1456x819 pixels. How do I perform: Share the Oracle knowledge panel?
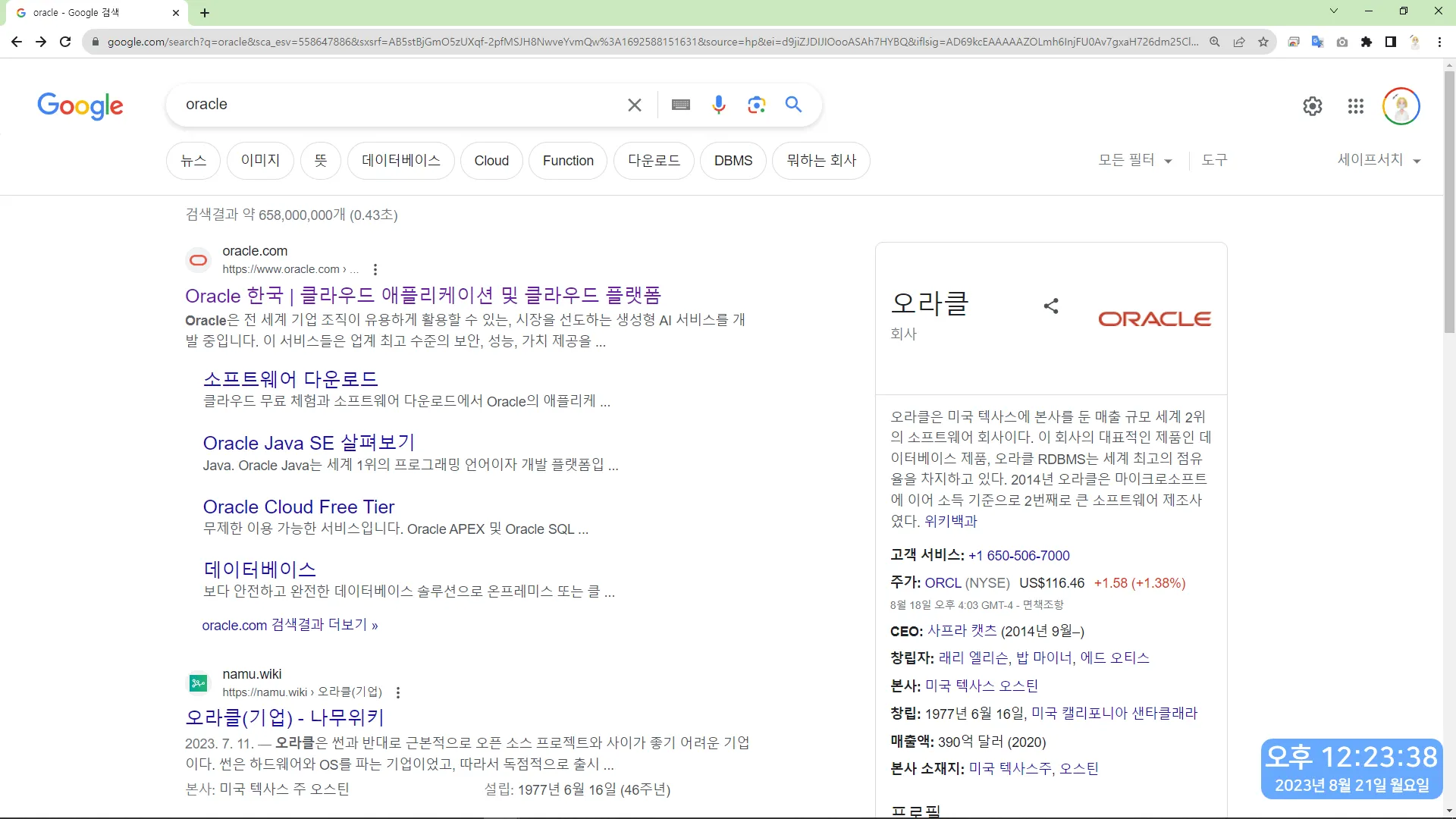[1051, 306]
